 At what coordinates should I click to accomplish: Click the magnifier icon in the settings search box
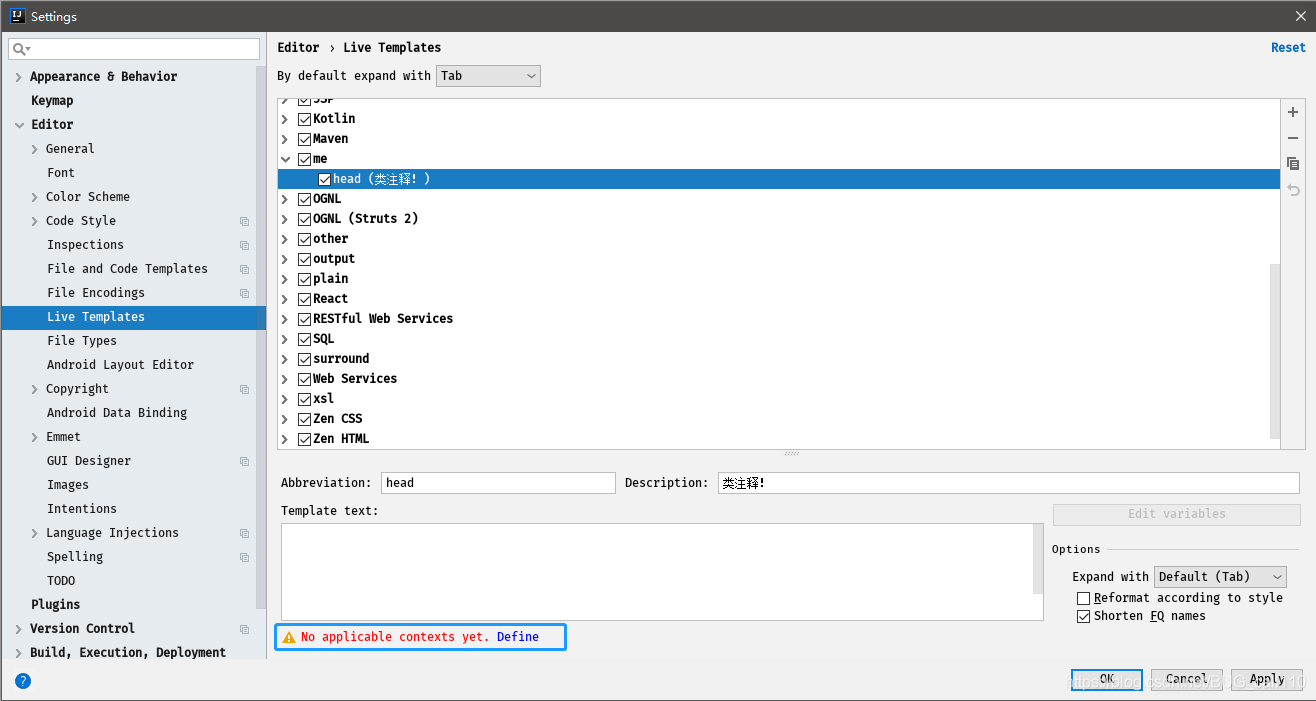(x=18, y=48)
